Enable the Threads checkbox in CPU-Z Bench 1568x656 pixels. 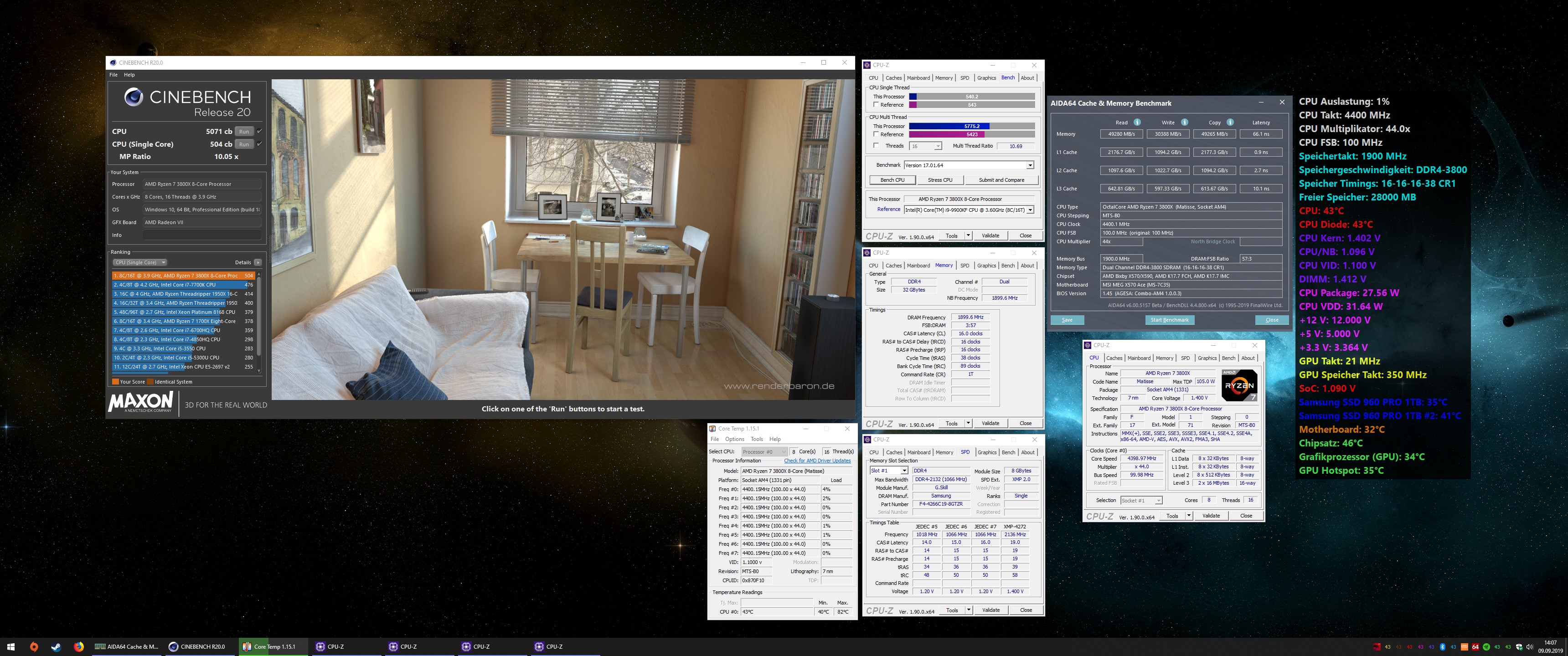click(x=876, y=145)
